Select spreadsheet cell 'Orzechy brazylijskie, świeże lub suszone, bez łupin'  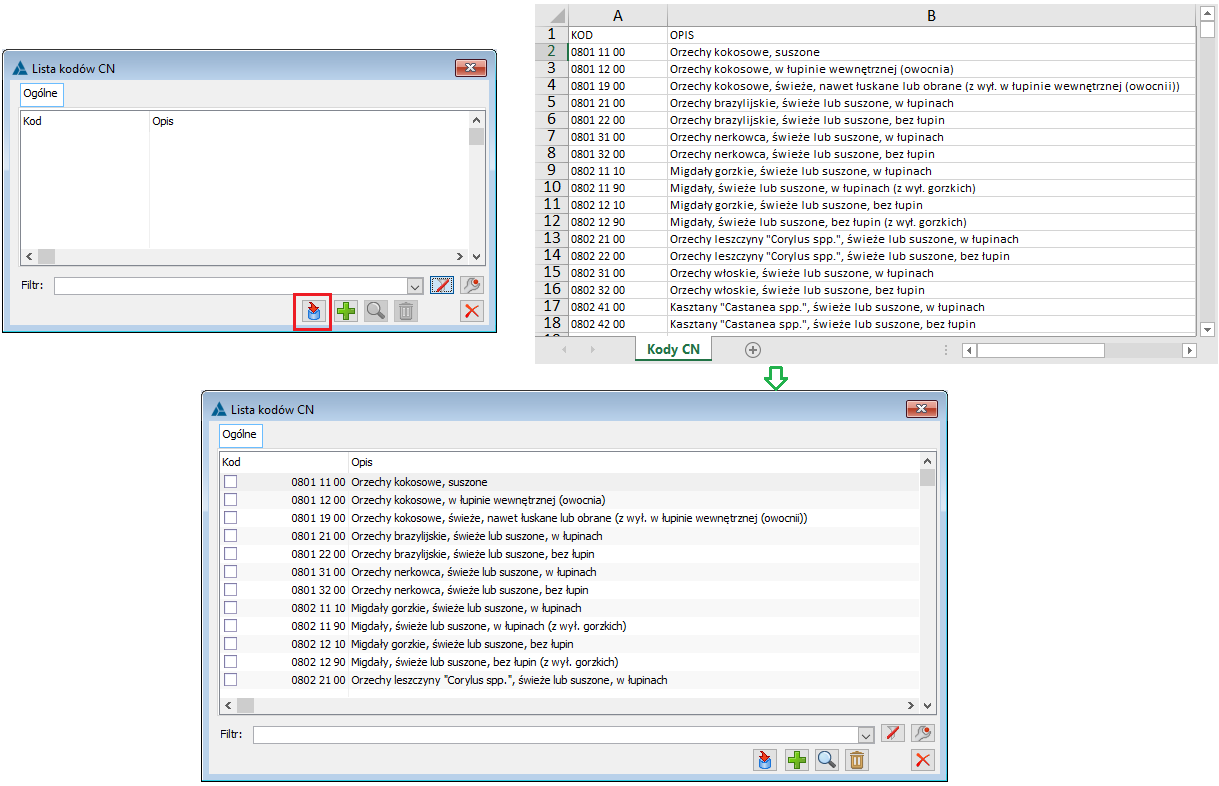click(931, 120)
